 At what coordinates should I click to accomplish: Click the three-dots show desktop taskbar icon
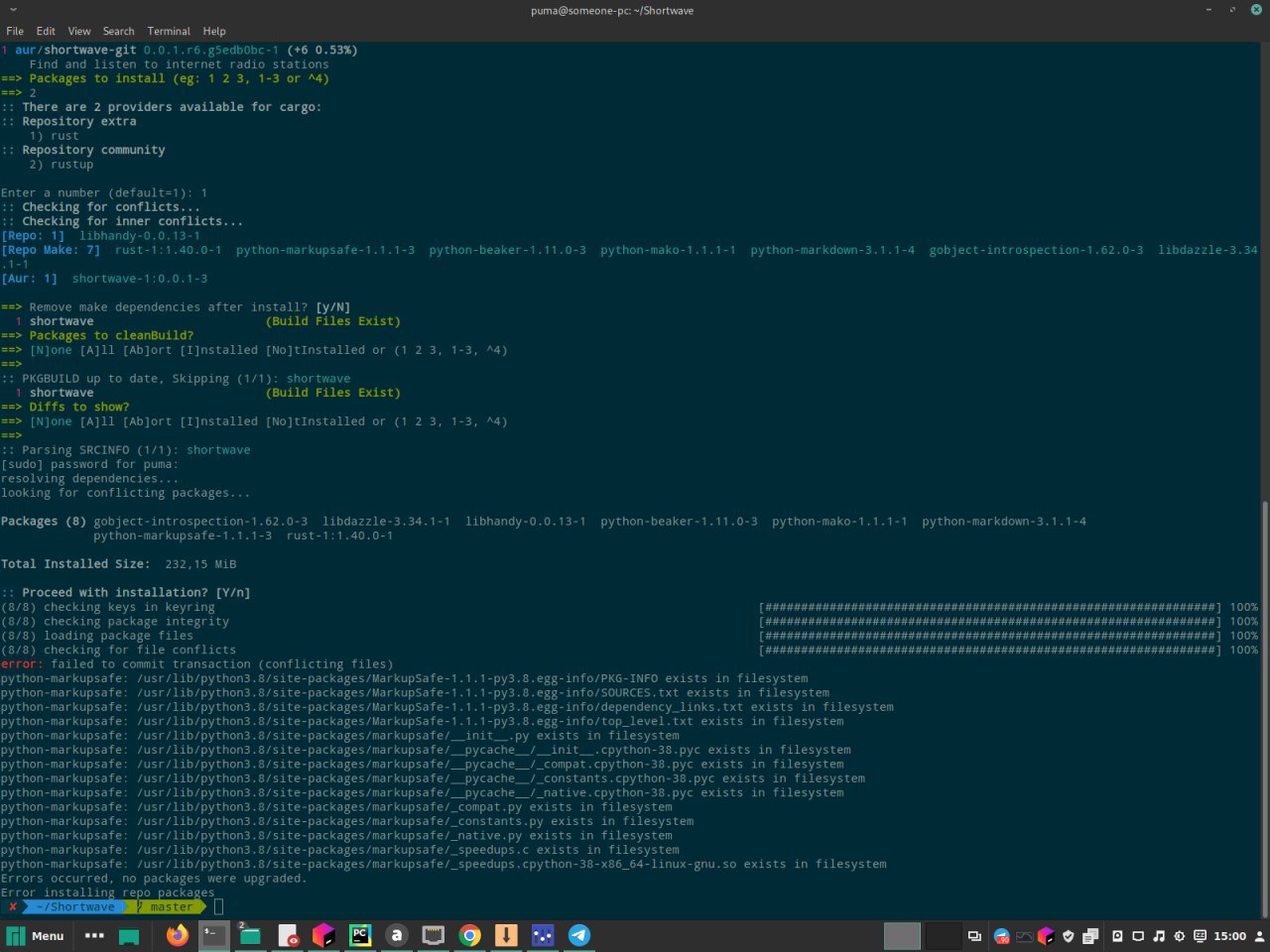pyautogui.click(x=94, y=935)
